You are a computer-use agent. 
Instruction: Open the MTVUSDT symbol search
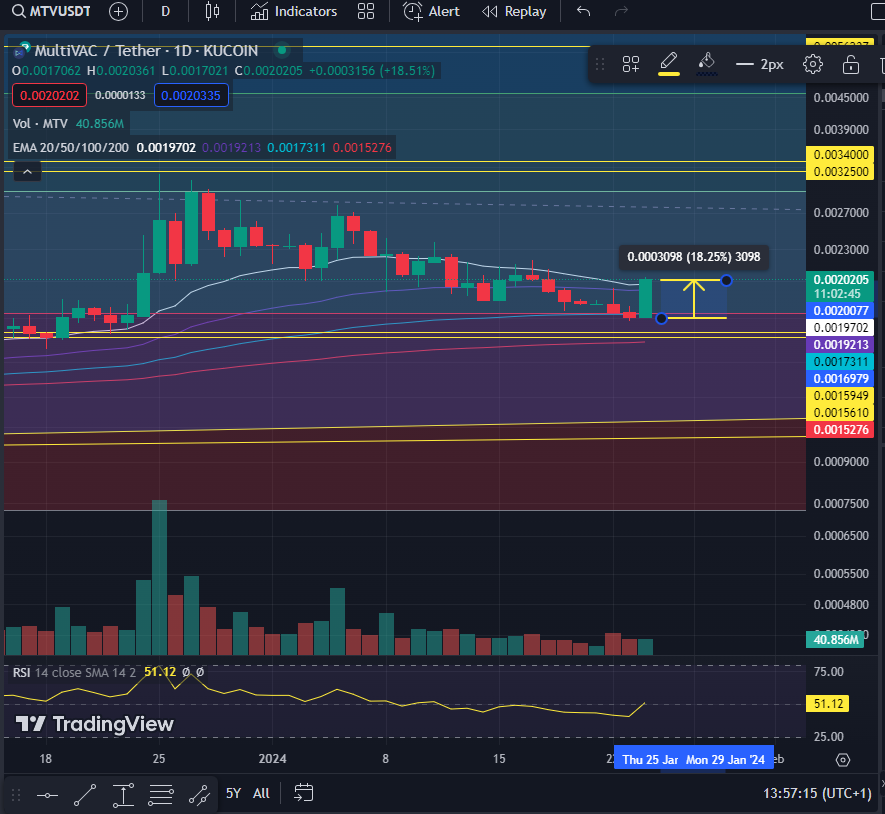pyautogui.click(x=51, y=11)
